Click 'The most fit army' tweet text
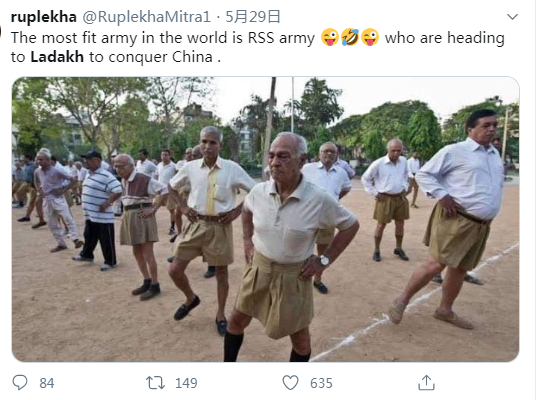The image size is (541, 400). (73, 38)
